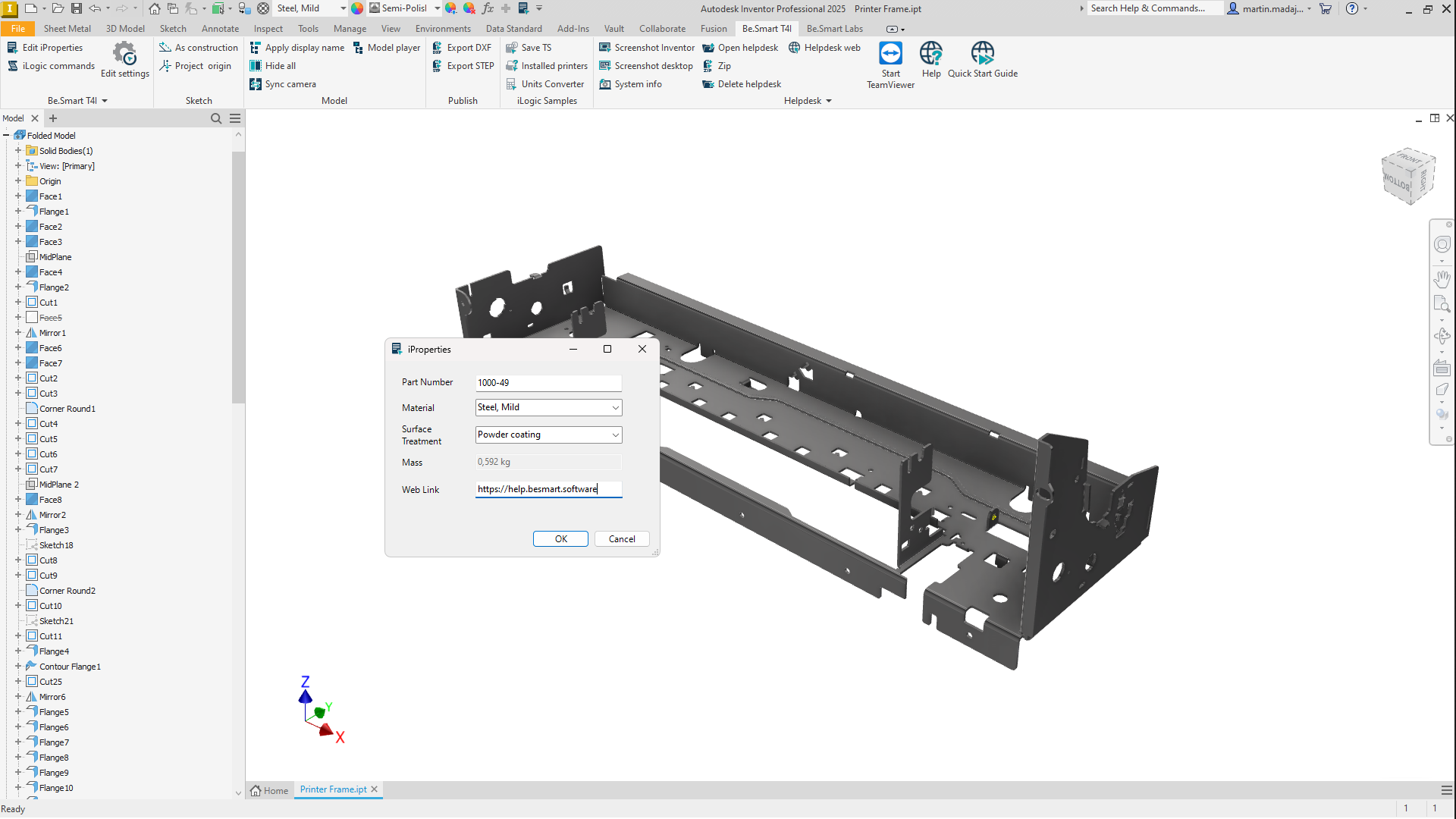The width and height of the screenshot is (1456, 819).
Task: Collapse the Folded Model root node
Action: tap(7, 136)
